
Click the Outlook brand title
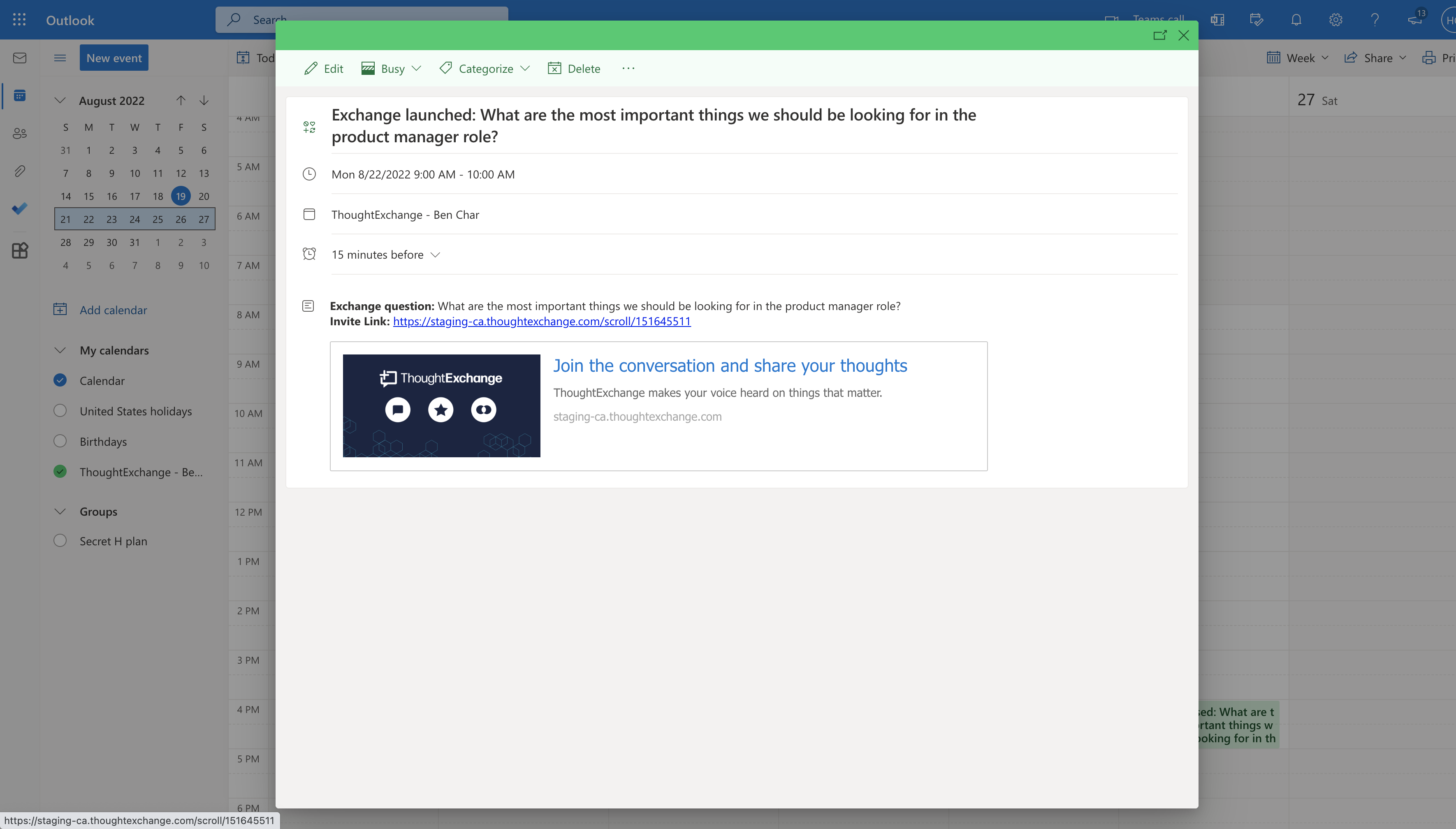[70, 21]
